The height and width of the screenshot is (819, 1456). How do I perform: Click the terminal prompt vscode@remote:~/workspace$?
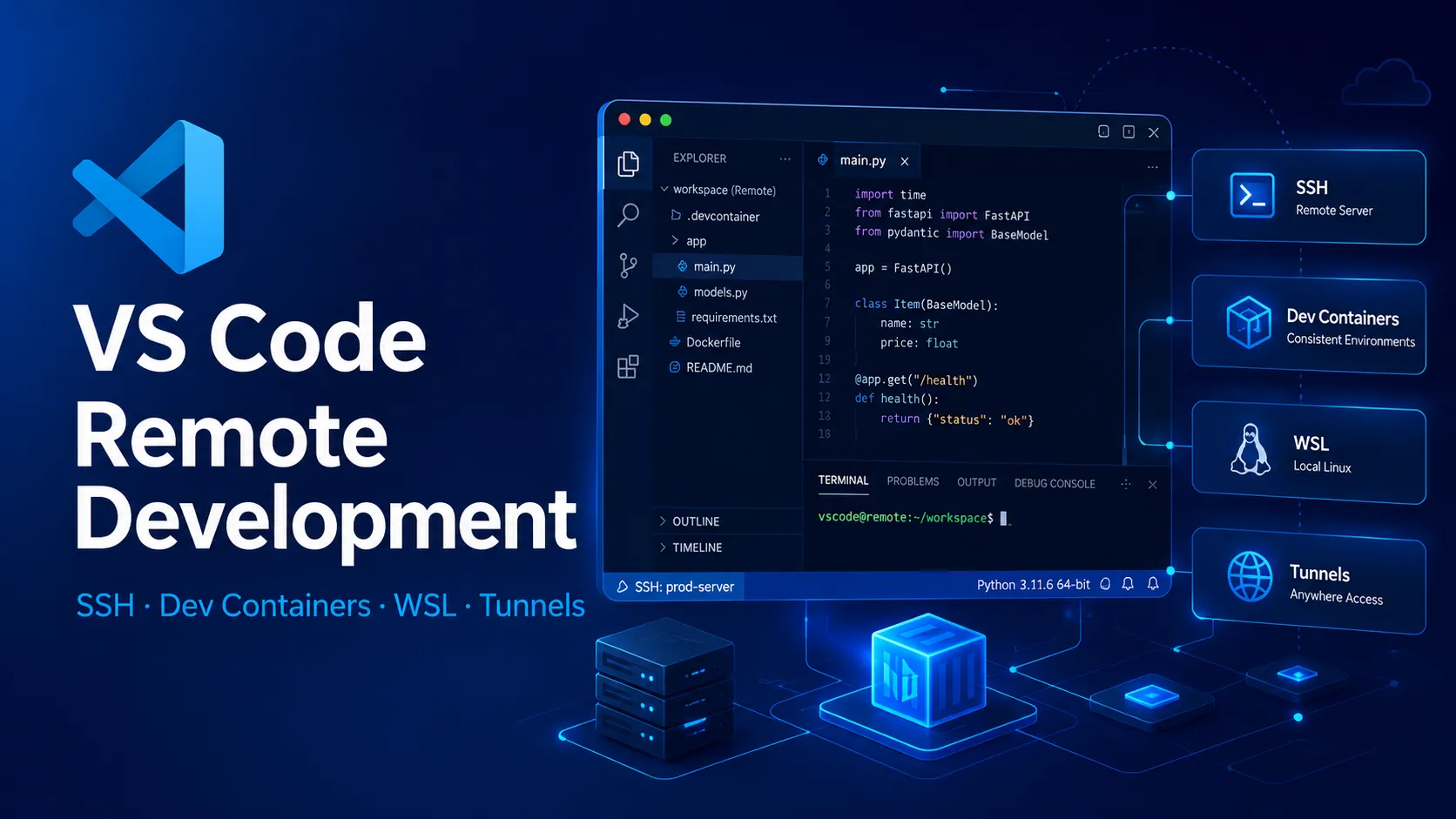pos(906,518)
